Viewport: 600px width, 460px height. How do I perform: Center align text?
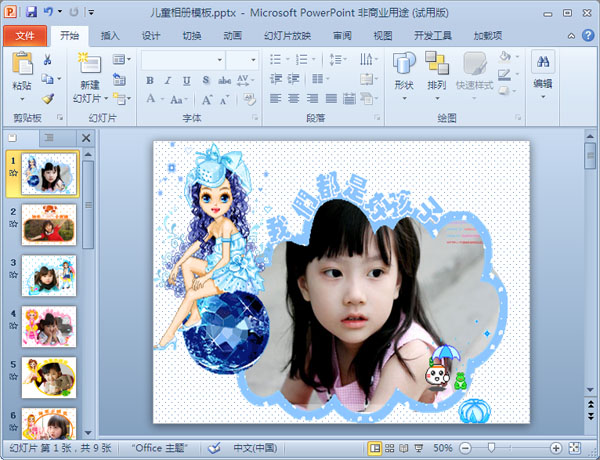coord(294,99)
